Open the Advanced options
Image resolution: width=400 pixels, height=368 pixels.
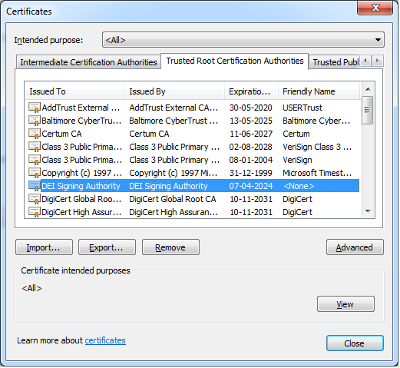tap(355, 247)
